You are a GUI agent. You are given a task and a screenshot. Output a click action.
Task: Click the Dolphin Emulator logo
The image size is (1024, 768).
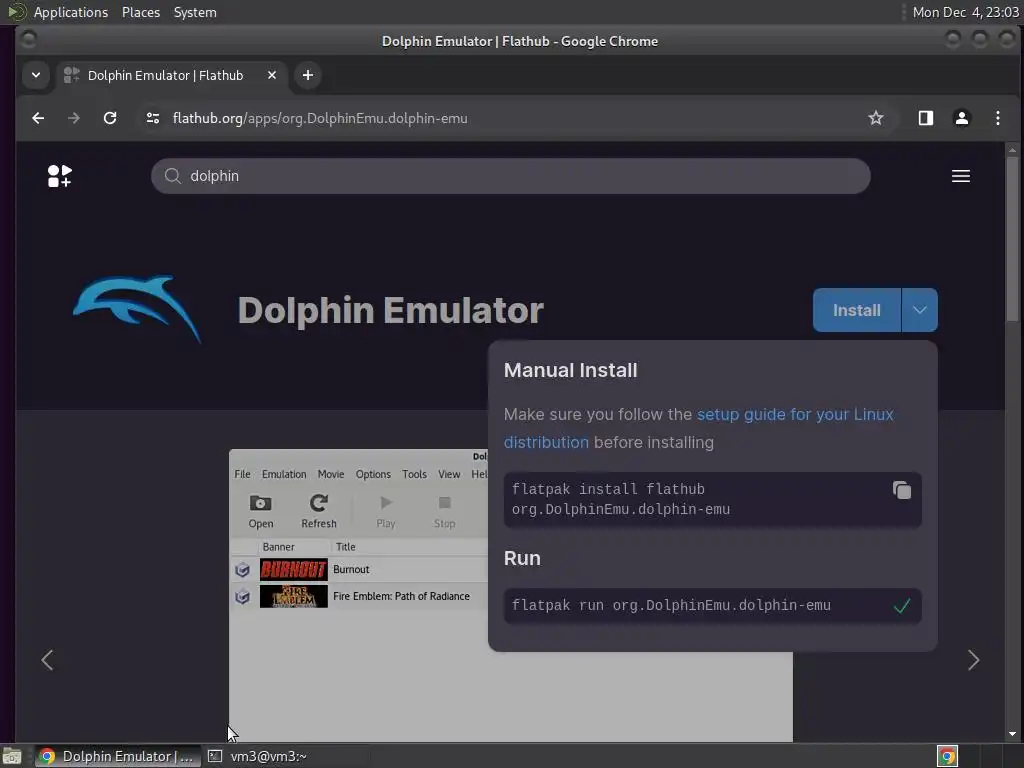(137, 309)
